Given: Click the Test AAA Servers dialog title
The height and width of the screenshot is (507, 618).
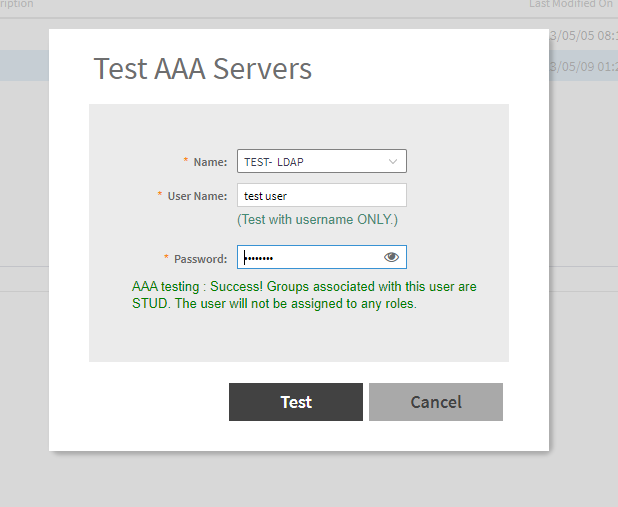Looking at the screenshot, I should [x=203, y=69].
